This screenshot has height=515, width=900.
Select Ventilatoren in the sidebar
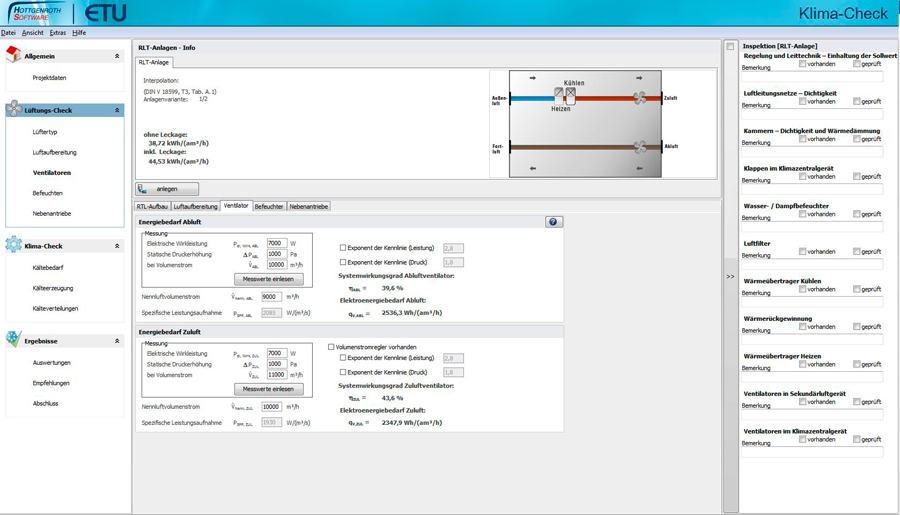pyautogui.click(x=52, y=173)
